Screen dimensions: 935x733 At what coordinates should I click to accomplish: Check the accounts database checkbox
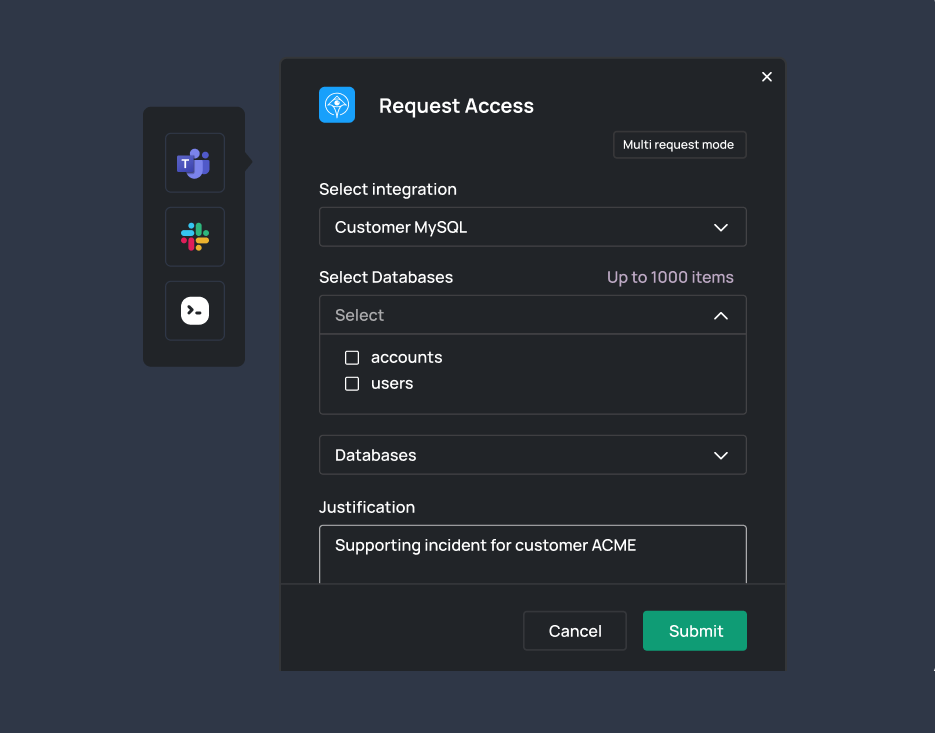pos(352,358)
